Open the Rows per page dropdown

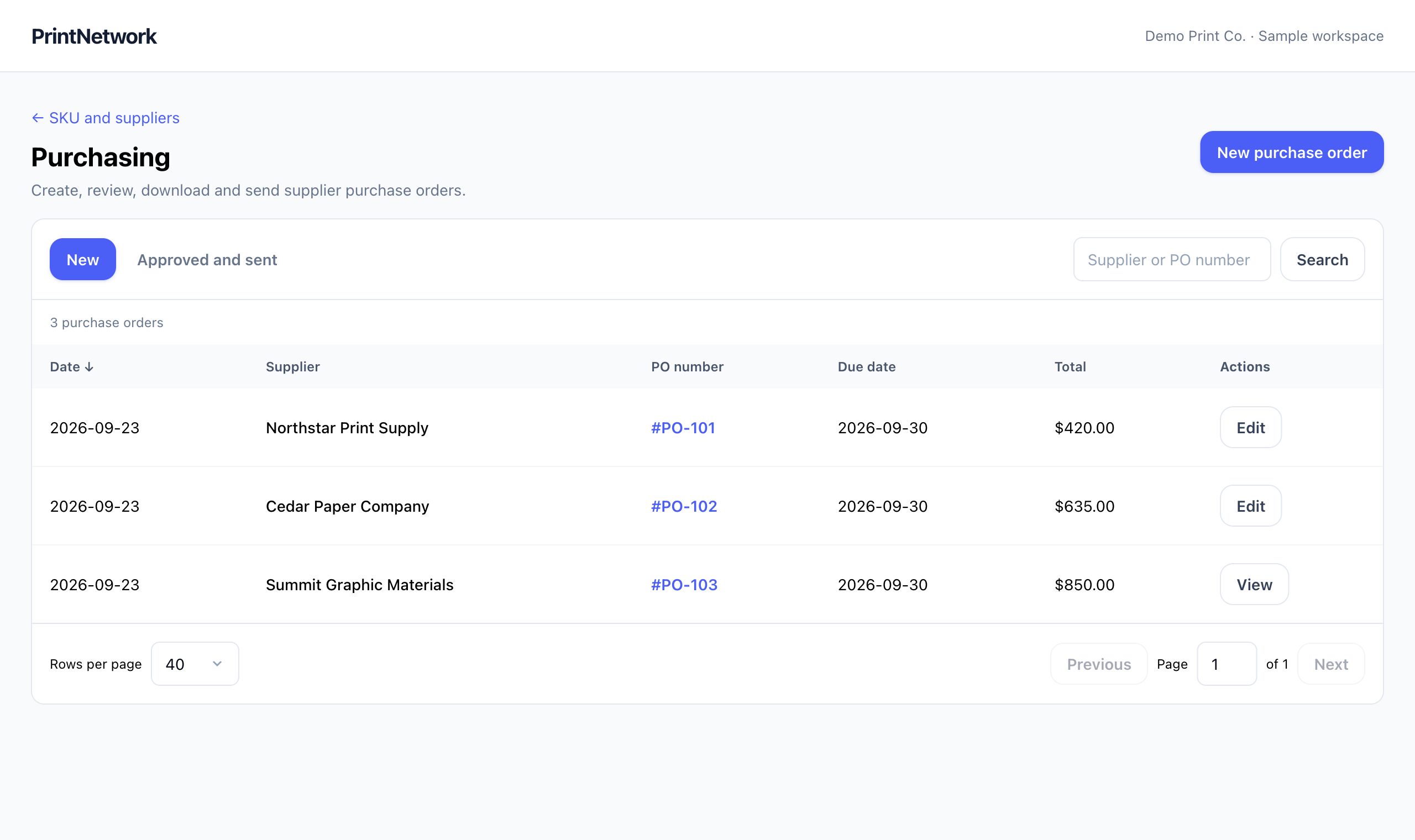tap(195, 663)
